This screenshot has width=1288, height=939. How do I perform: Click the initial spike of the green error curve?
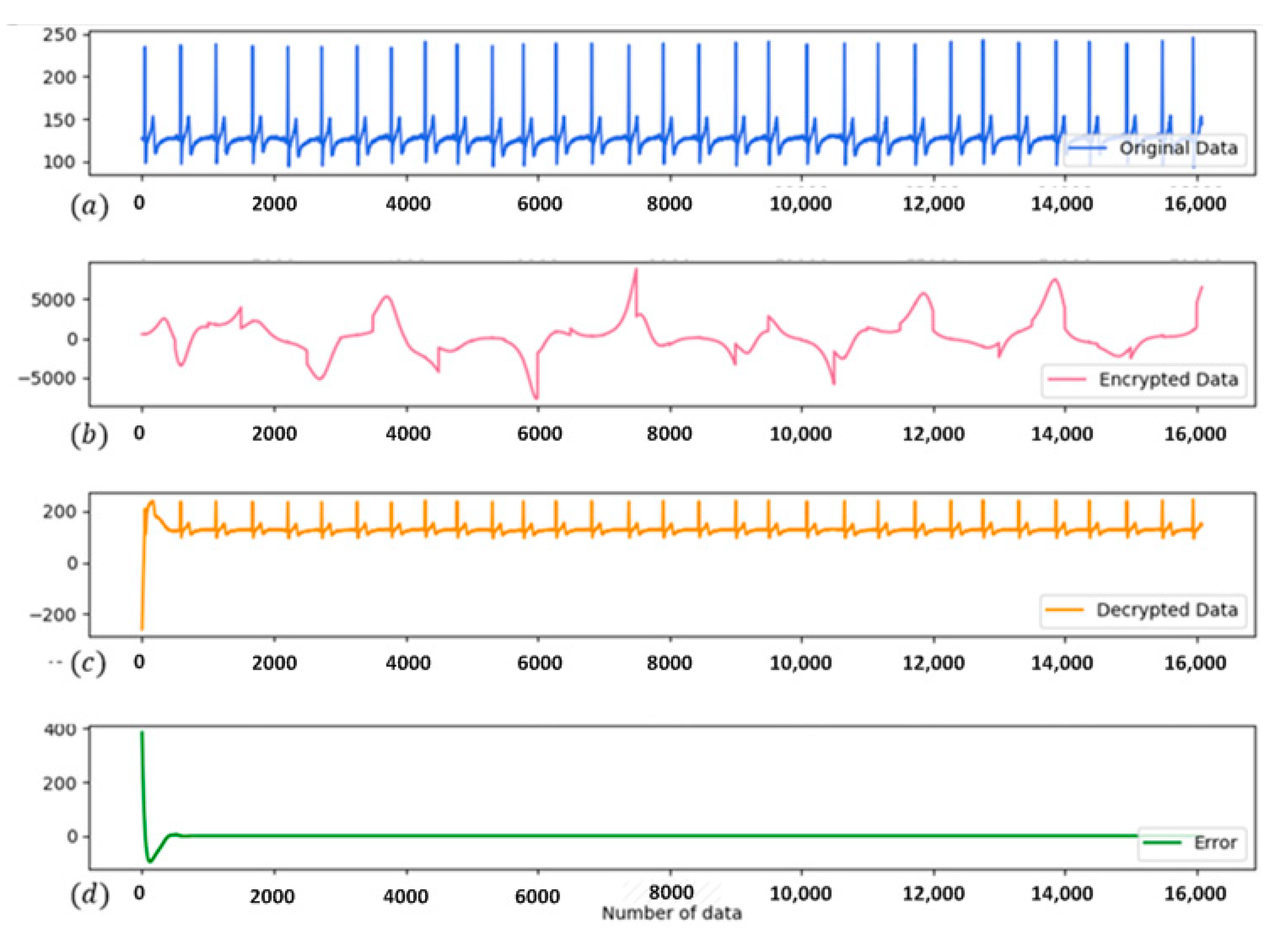coord(142,733)
